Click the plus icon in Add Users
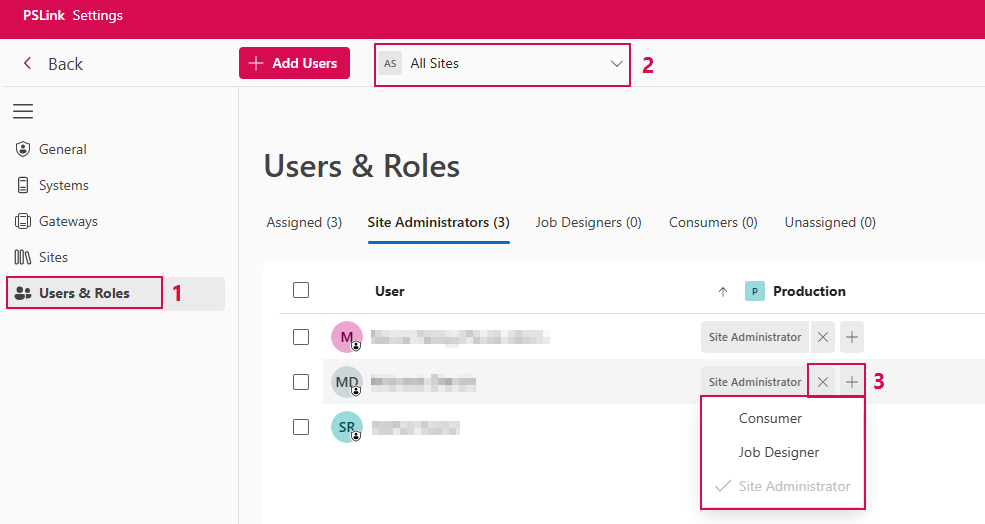Viewport: 985px width, 524px height. point(256,63)
